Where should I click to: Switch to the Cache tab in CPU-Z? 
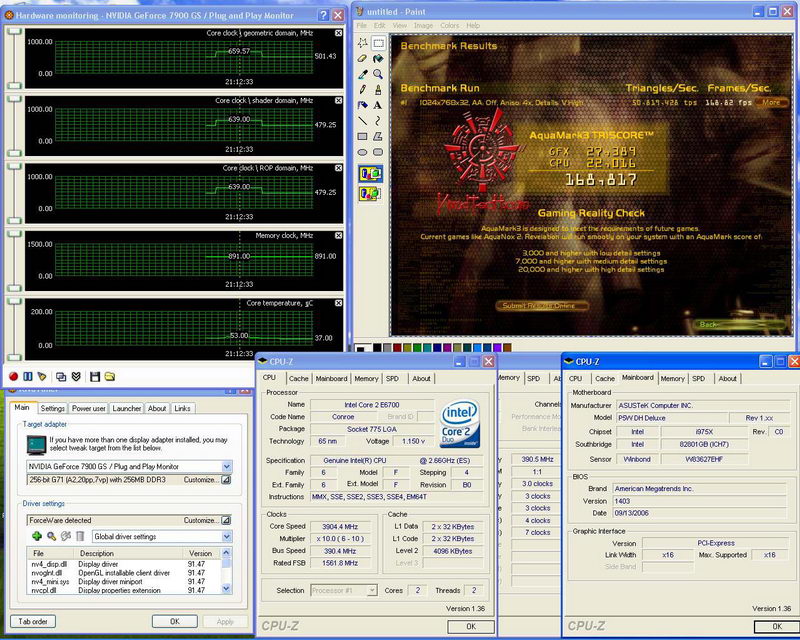coord(299,378)
